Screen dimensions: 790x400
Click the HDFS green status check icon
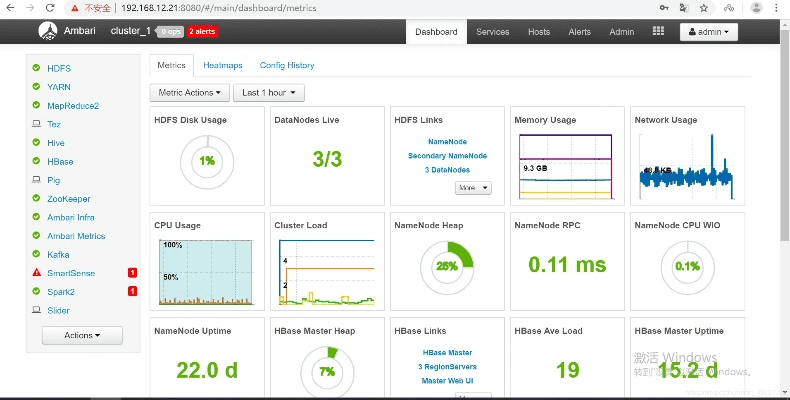(x=36, y=68)
